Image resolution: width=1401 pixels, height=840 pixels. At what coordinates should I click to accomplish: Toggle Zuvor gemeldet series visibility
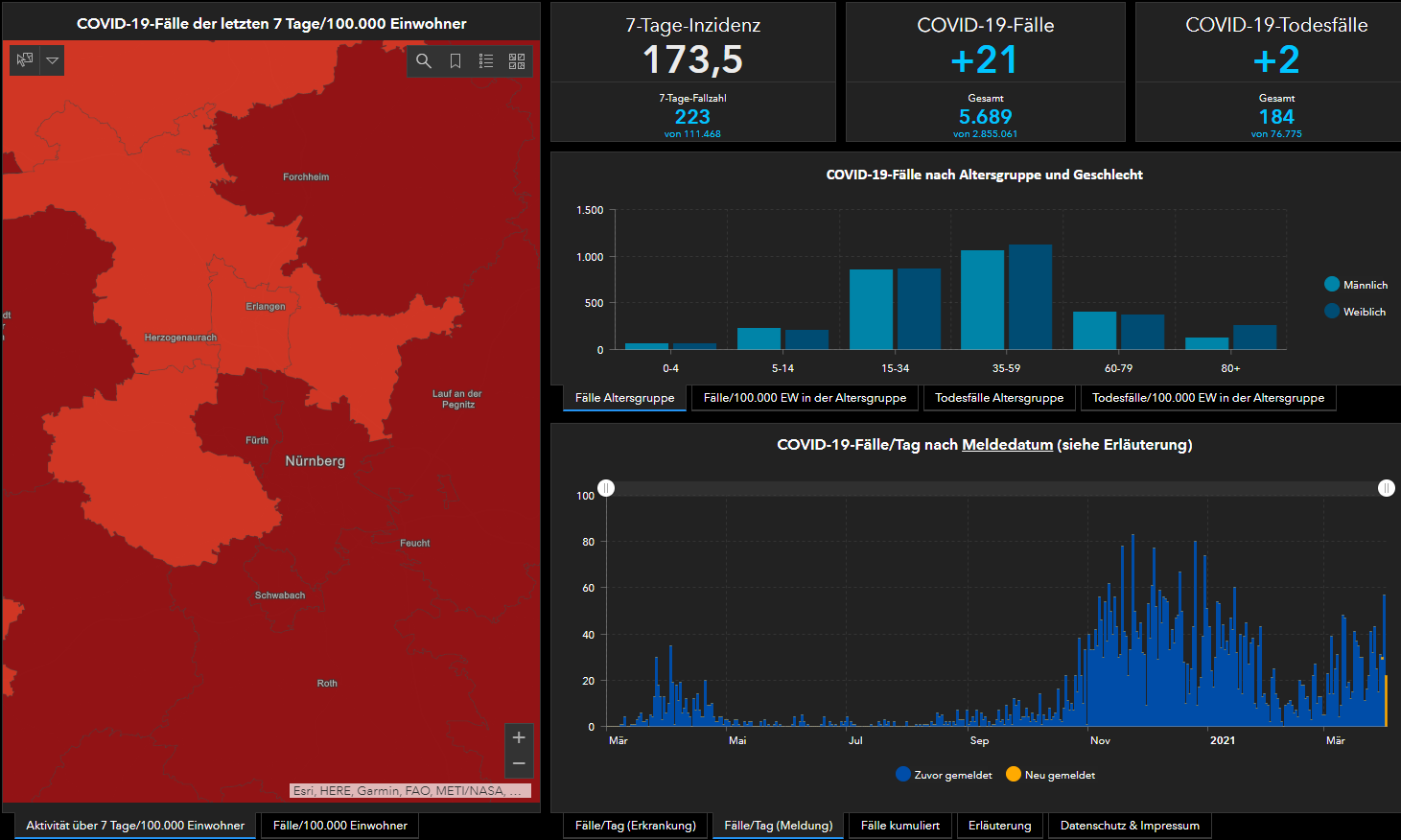coord(903,775)
